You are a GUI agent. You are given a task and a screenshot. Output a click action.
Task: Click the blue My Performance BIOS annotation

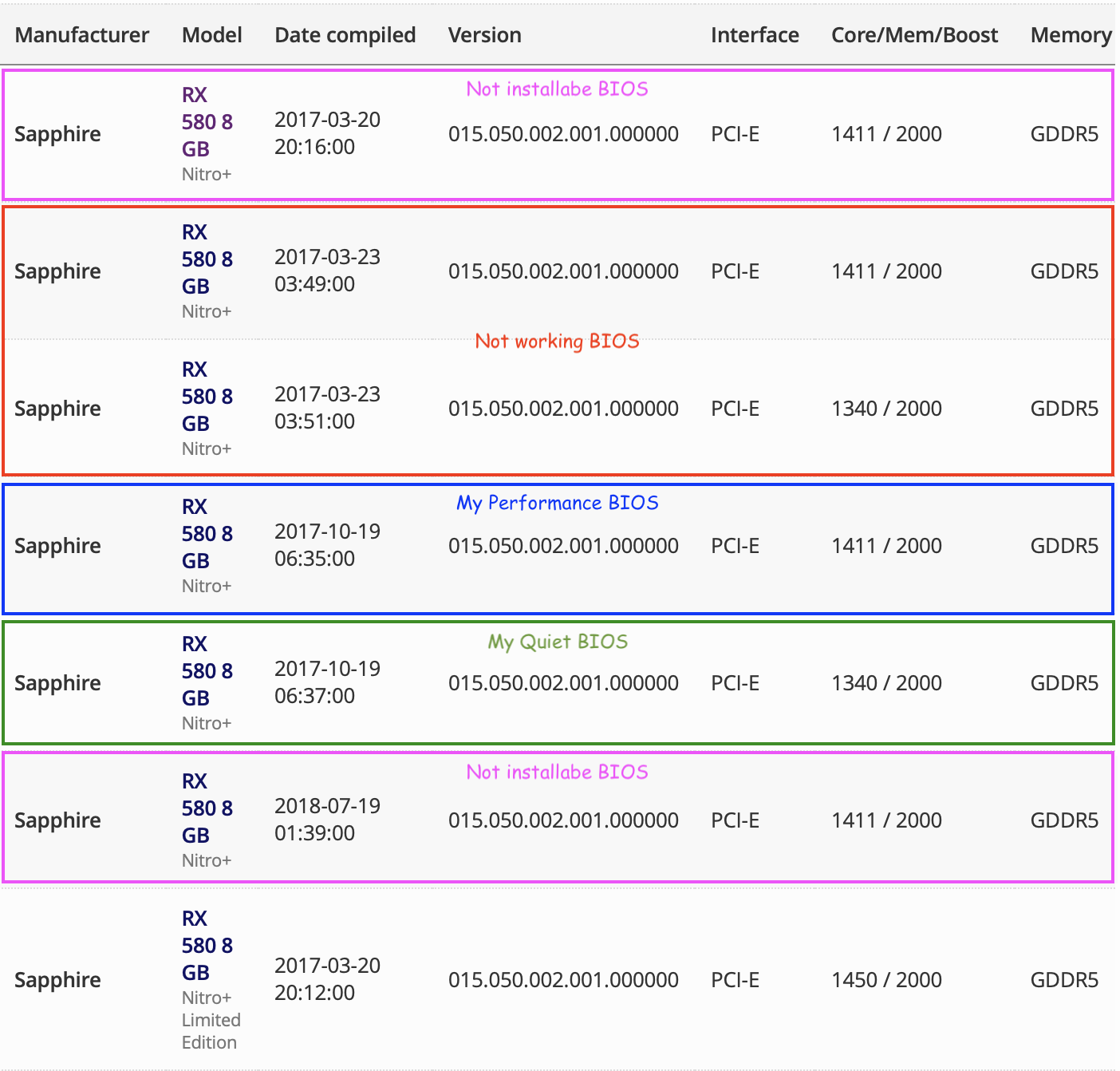click(557, 503)
